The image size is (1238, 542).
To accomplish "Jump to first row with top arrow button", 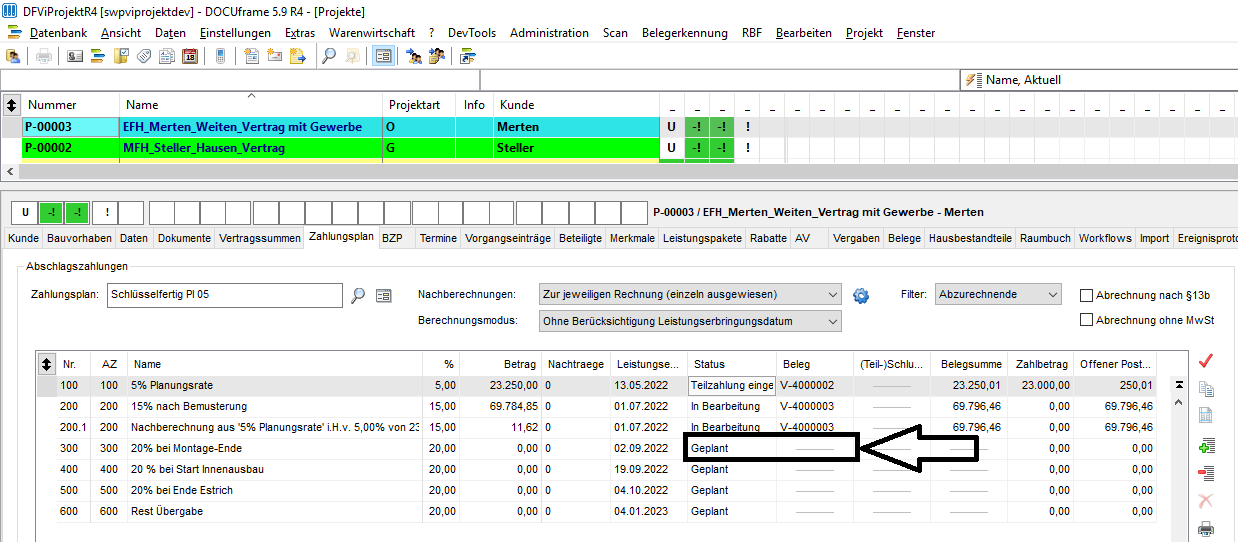I will coord(1179,384).
